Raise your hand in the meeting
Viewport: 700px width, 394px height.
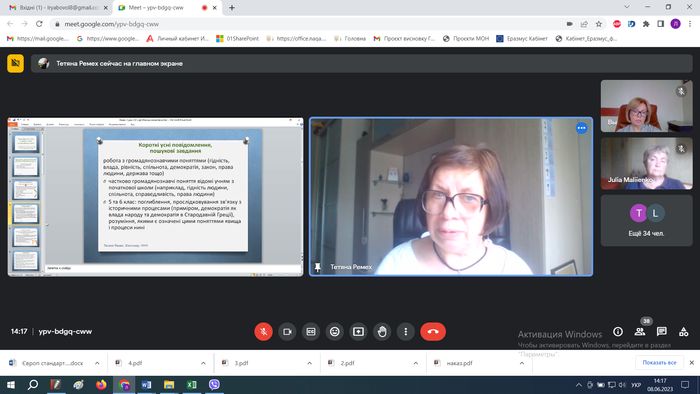[382, 332]
